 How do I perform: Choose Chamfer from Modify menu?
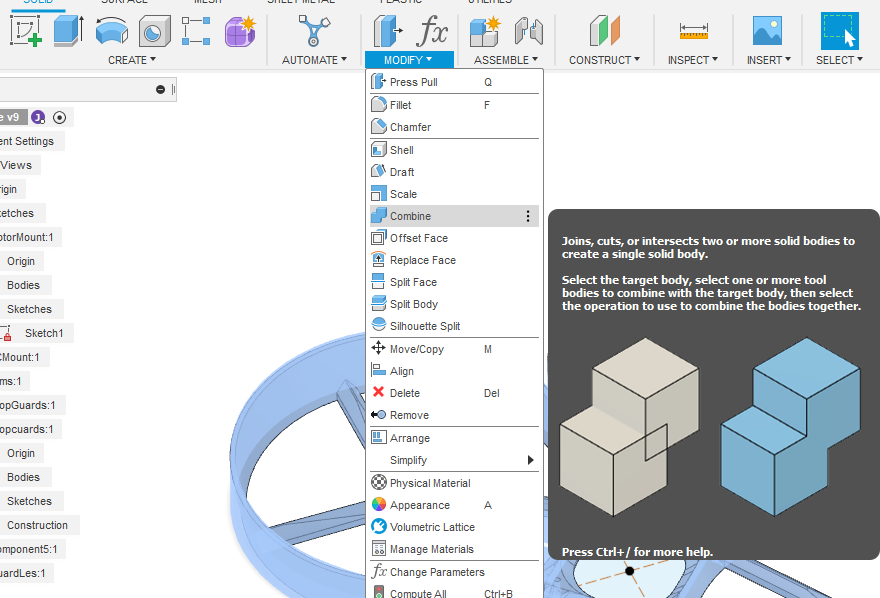click(455, 127)
